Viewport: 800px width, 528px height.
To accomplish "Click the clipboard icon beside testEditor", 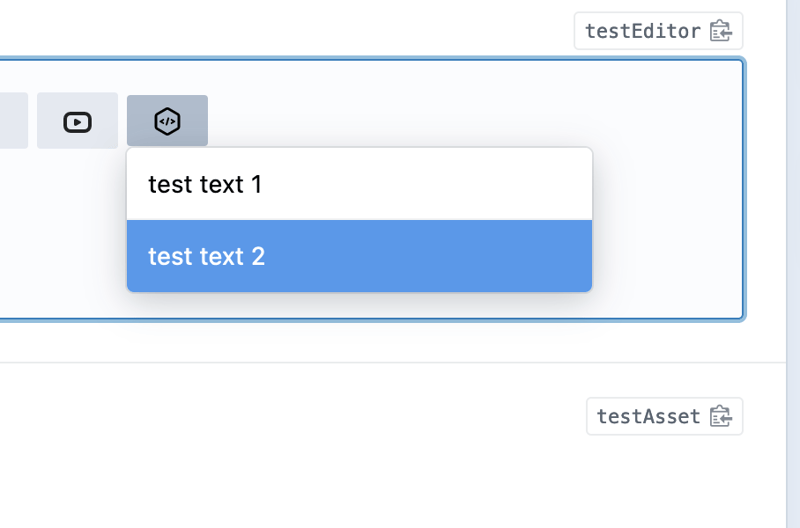I will [721, 31].
